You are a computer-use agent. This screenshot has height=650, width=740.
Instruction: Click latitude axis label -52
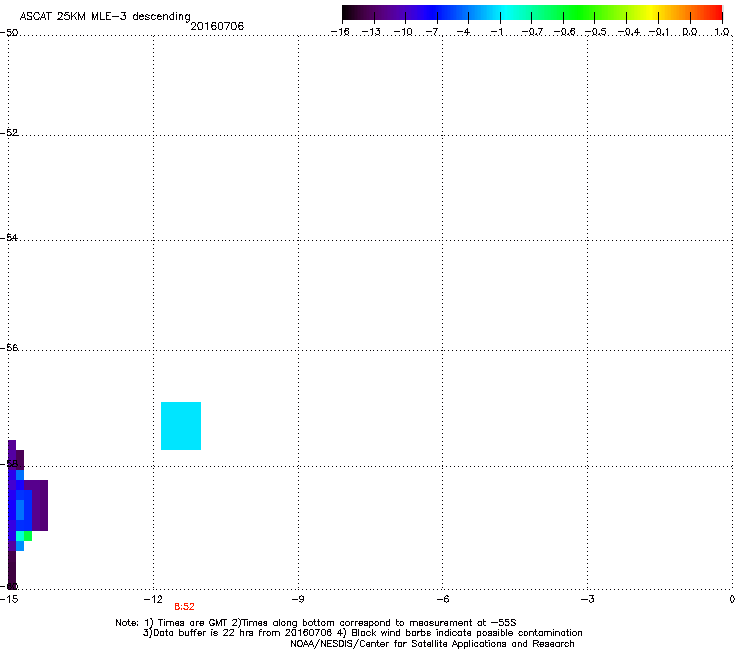(9, 133)
